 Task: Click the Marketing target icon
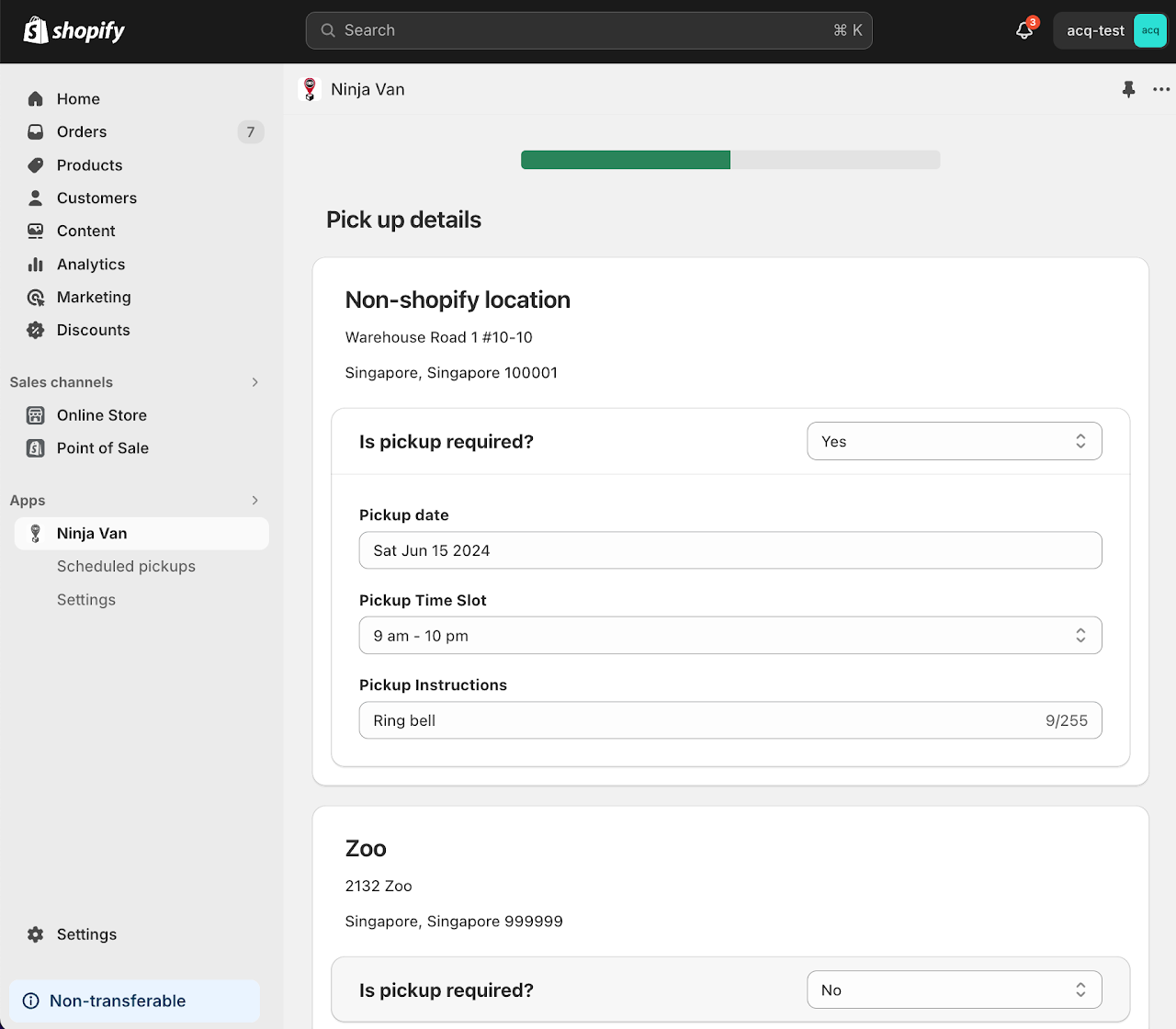36,298
